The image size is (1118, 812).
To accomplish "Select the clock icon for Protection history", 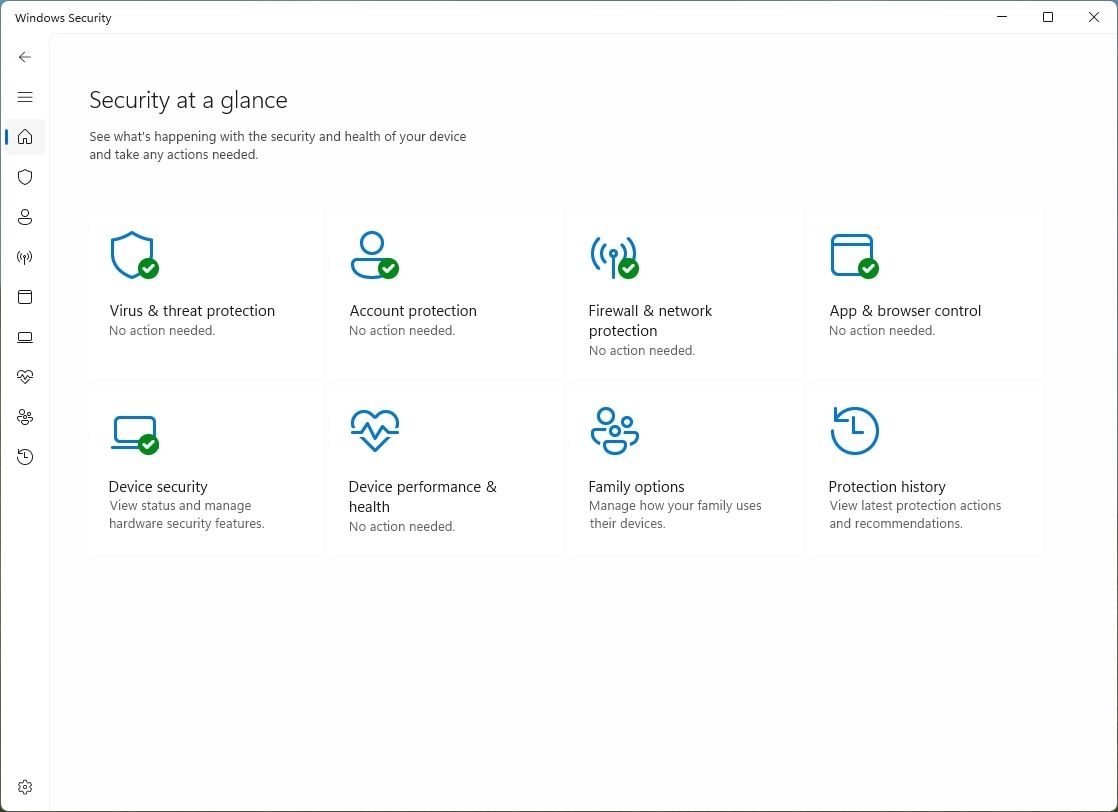I will coord(25,457).
